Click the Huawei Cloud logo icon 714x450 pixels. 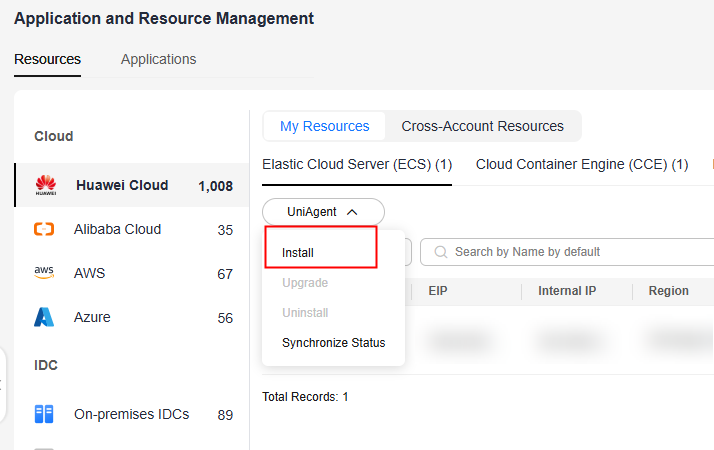pyautogui.click(x=46, y=185)
